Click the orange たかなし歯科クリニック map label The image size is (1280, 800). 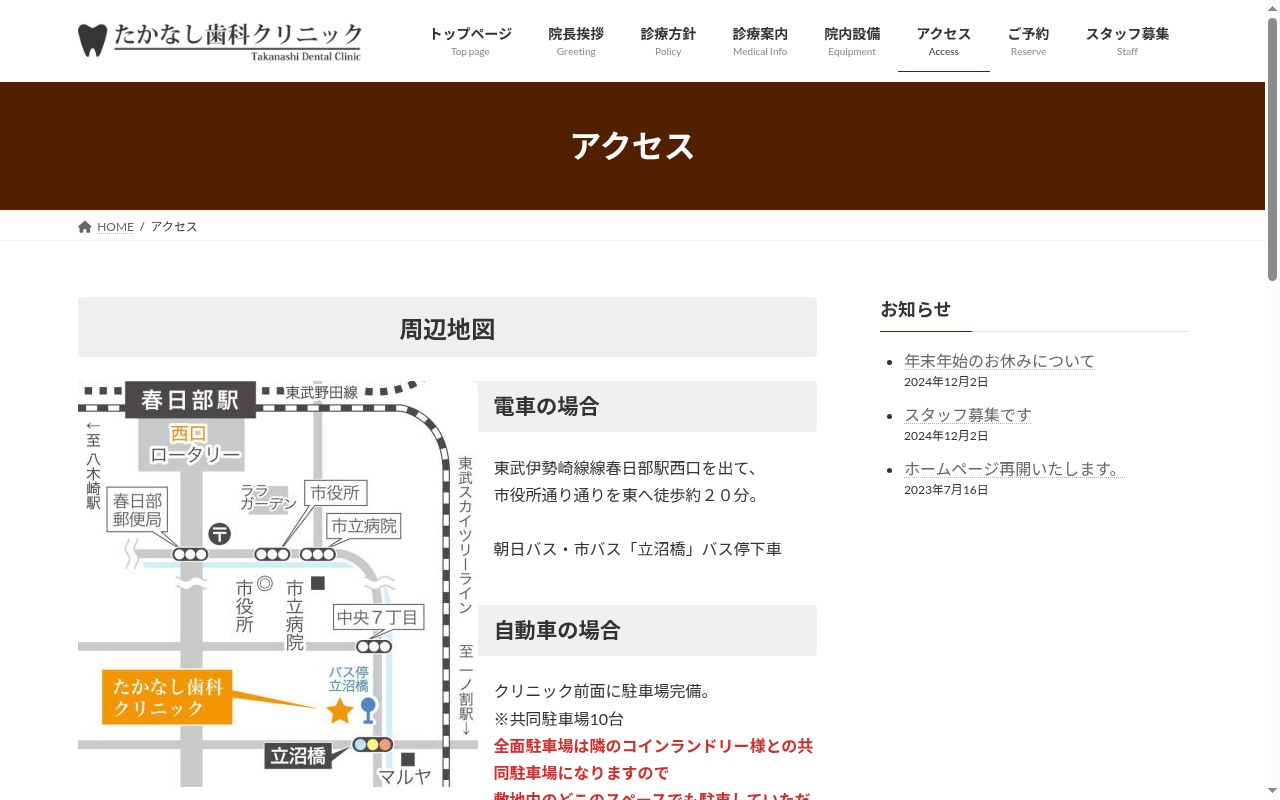coord(167,697)
